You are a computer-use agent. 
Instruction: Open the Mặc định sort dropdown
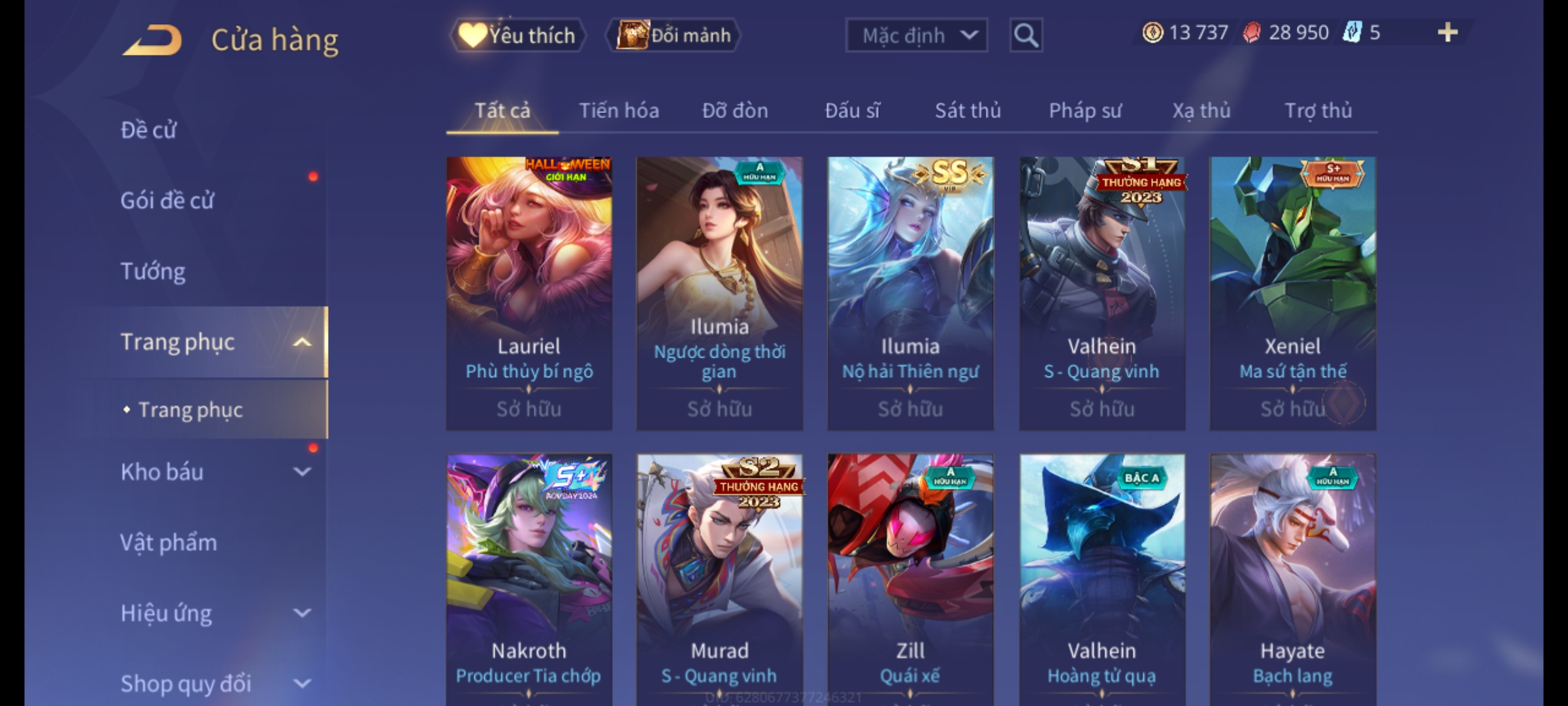[x=916, y=35]
